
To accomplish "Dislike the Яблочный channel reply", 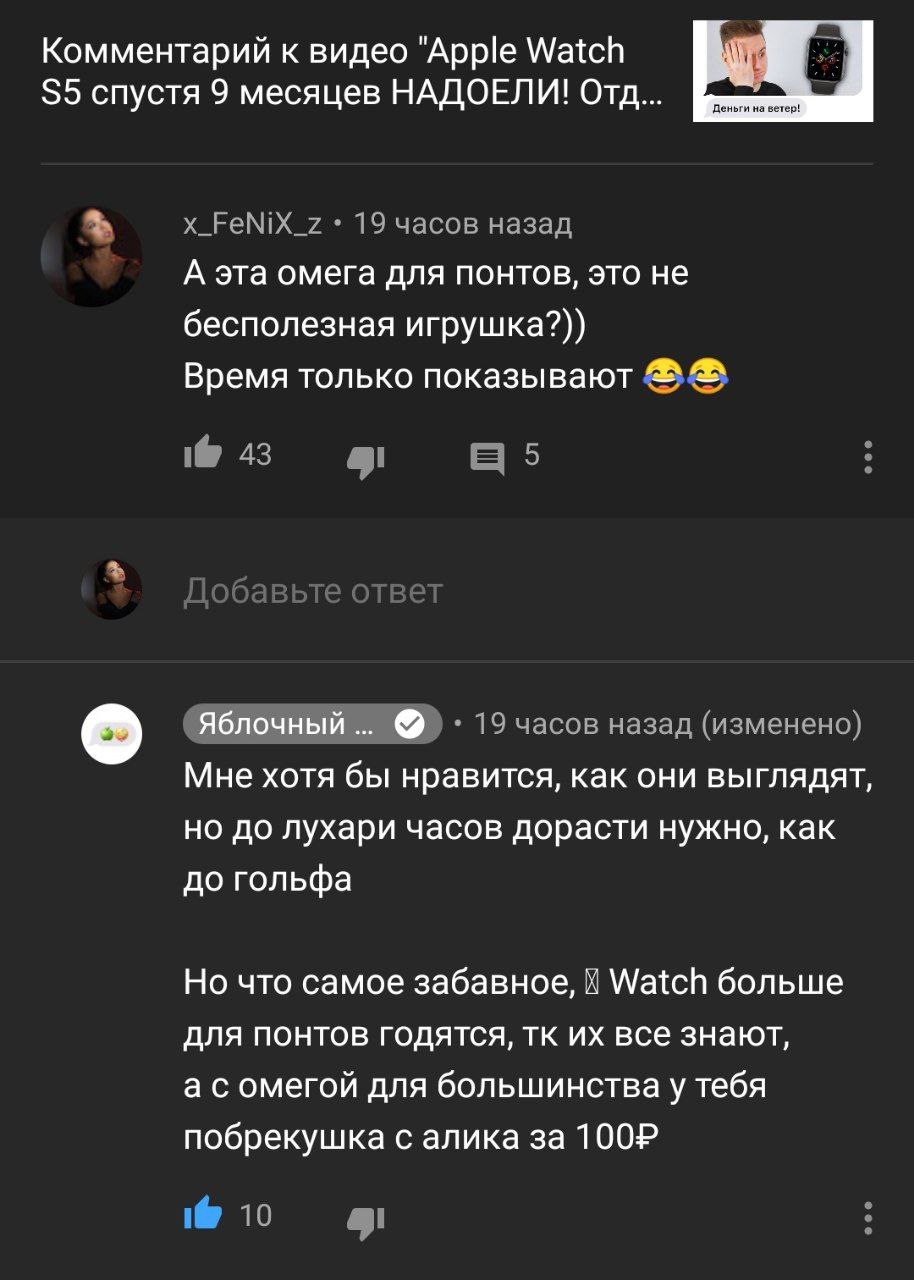I will coord(366,1219).
